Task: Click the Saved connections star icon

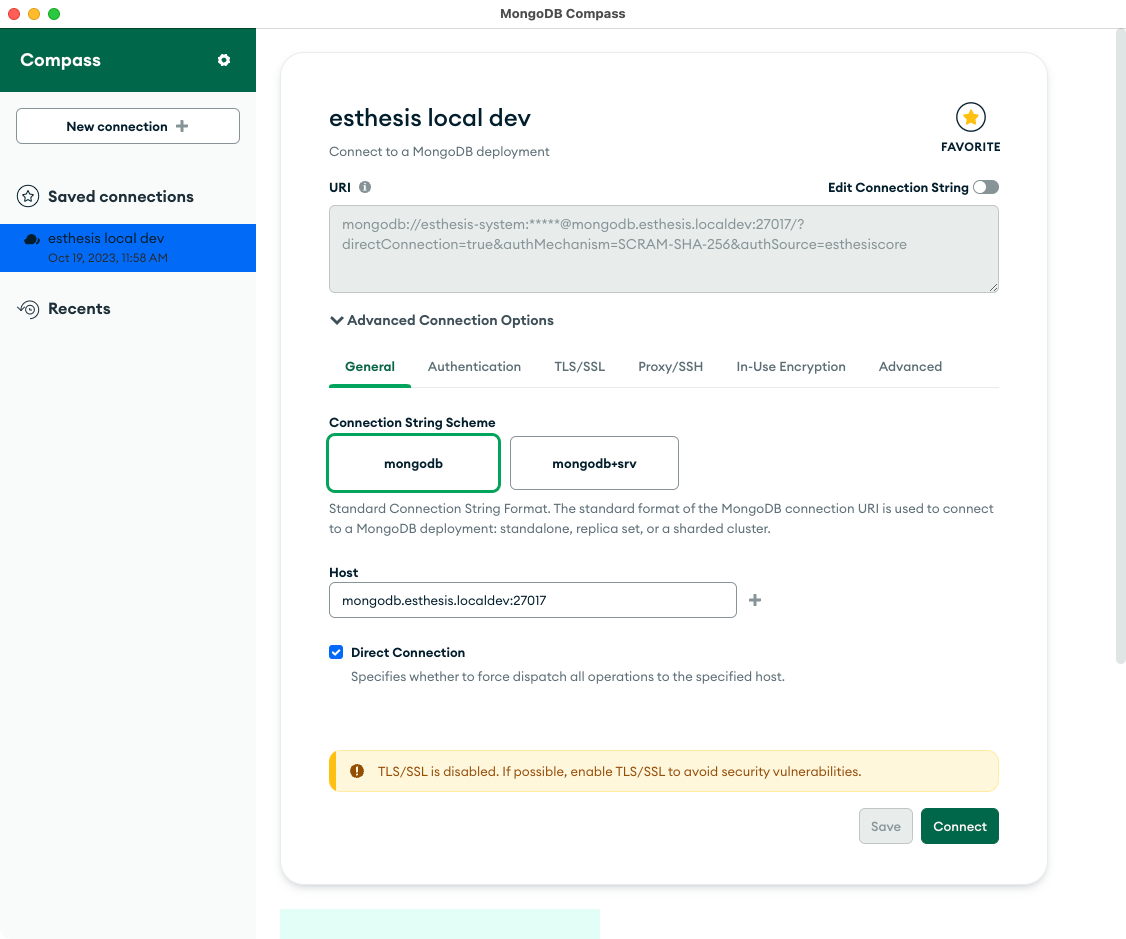Action: 29,197
